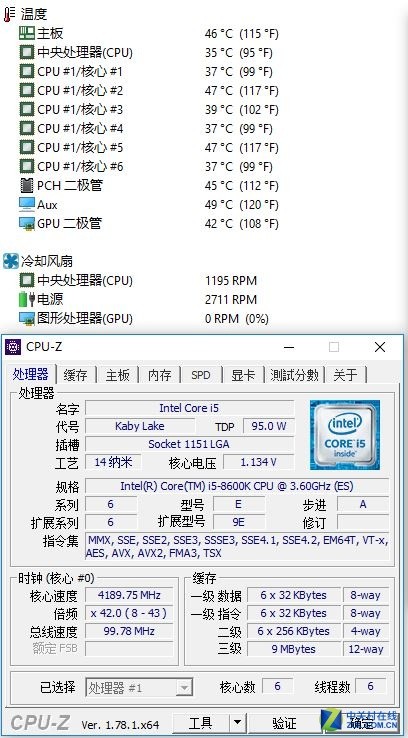408x738 pixels.
Task: Go to the 測試分數 tab
Action: [294, 375]
